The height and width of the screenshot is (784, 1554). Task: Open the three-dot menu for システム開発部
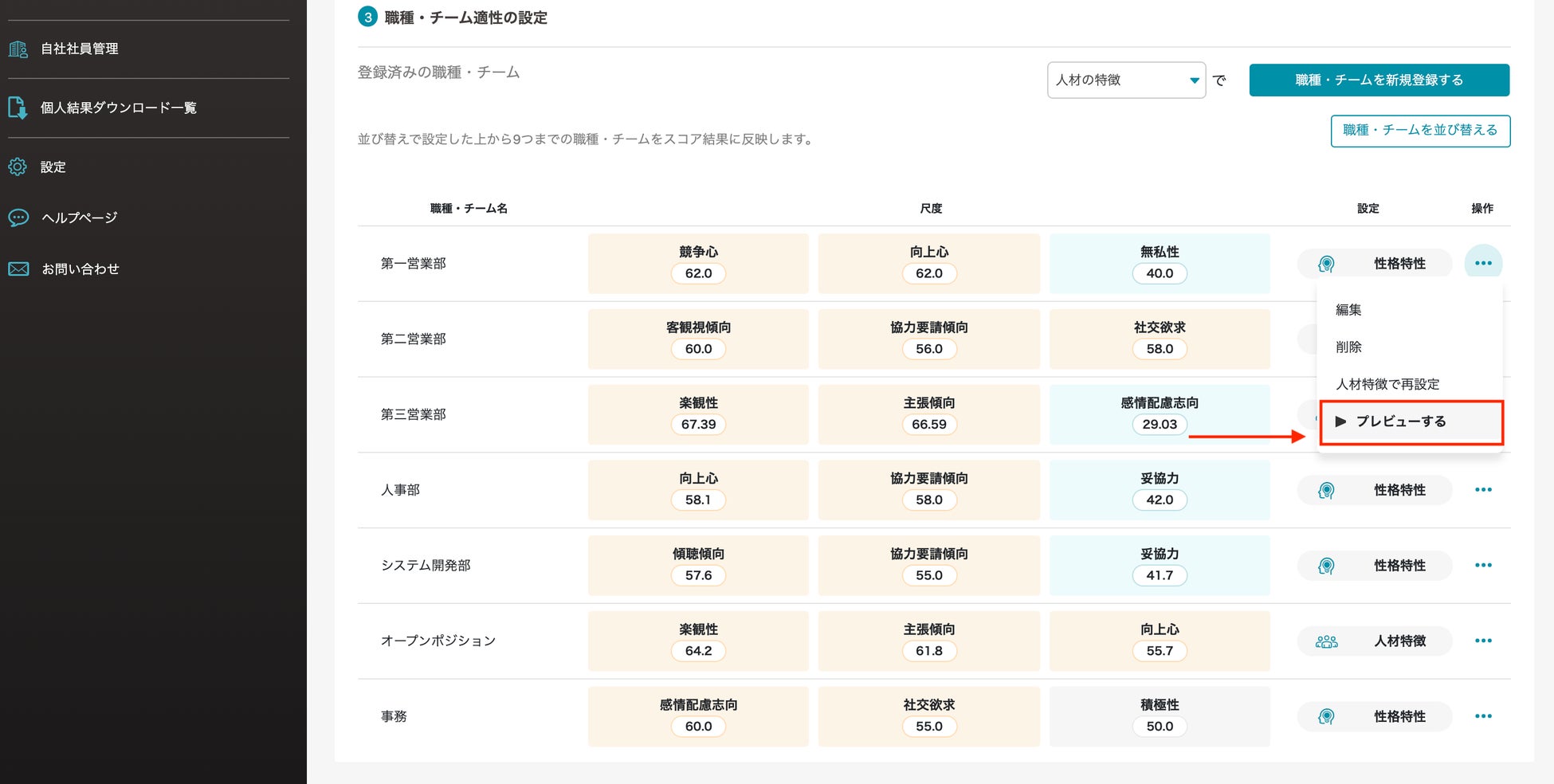click(x=1482, y=566)
